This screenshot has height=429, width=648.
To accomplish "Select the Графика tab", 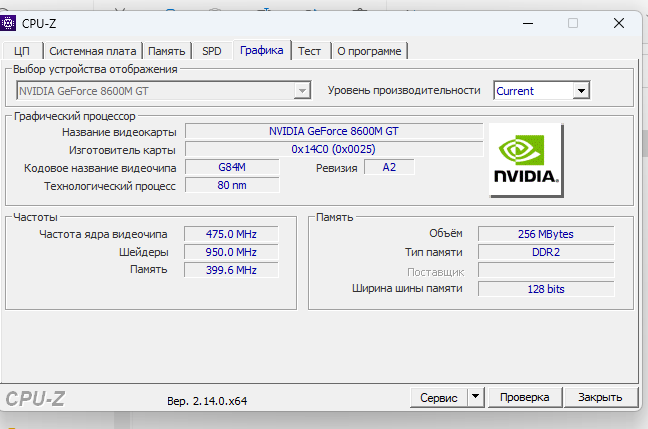I will 262,50.
